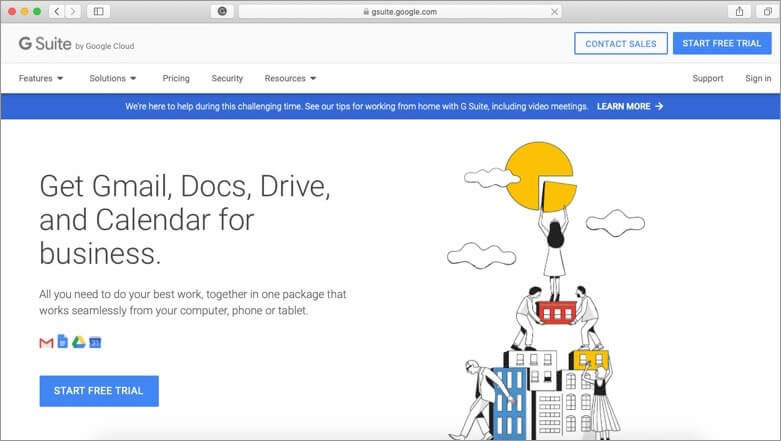This screenshot has width=781, height=441.
Task: Click LEARN MORE in blue banner
Action: [624, 106]
